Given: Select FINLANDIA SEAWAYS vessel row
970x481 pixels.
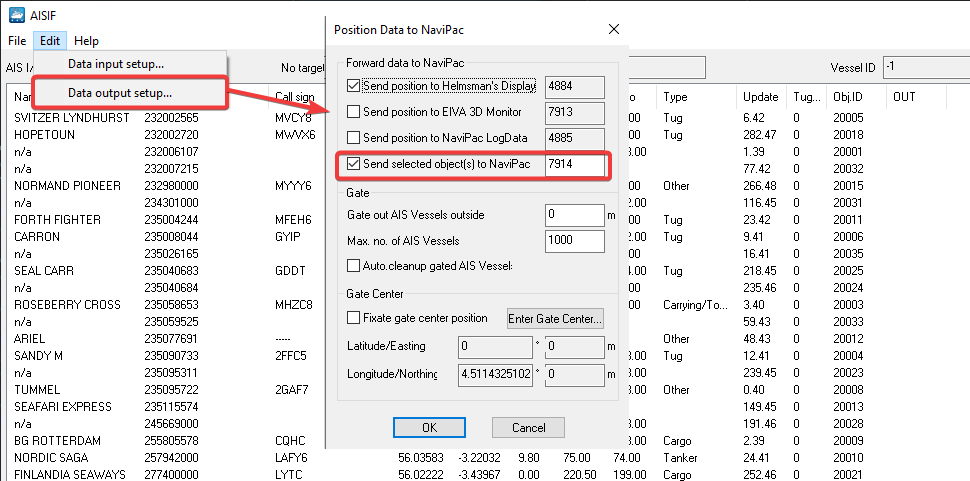Looking at the screenshot, I should (x=70, y=475).
